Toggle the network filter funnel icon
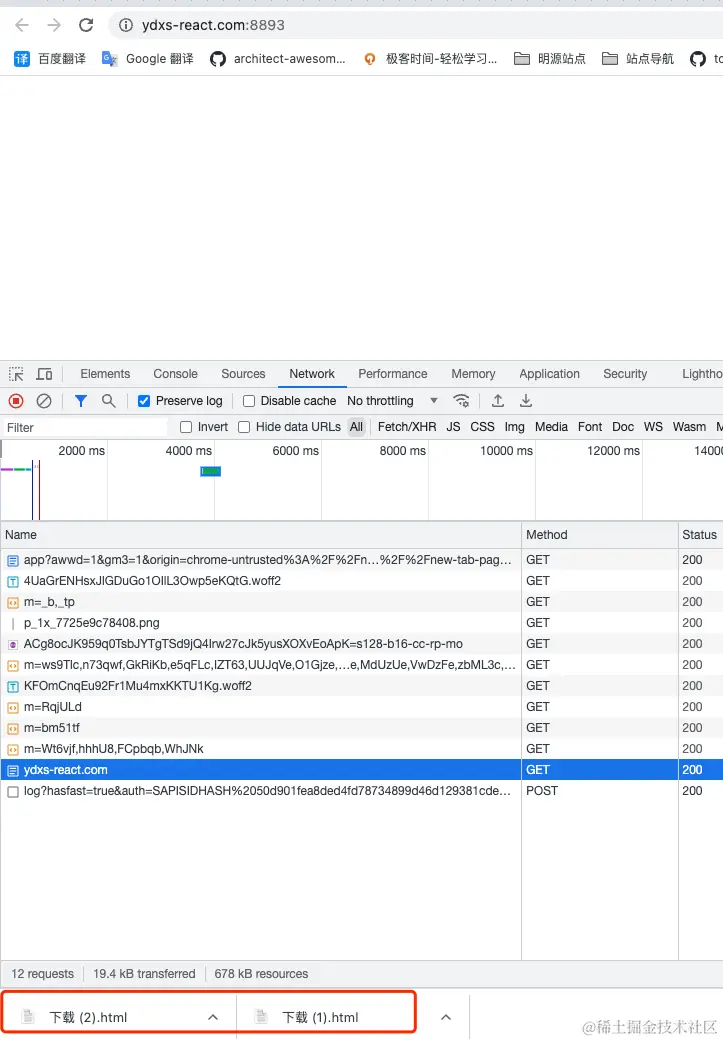723x1041 pixels. pyautogui.click(x=80, y=401)
